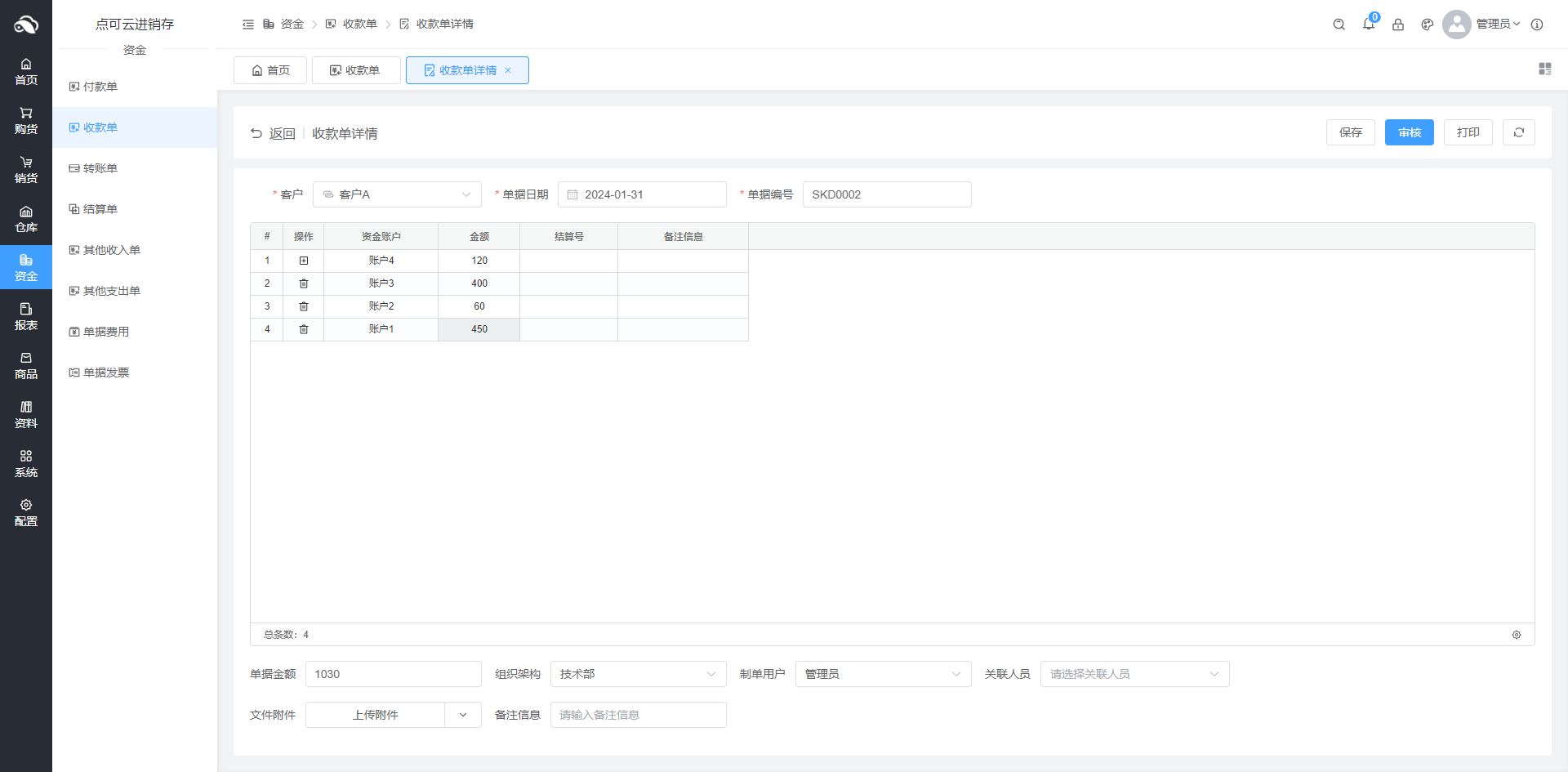Screen dimensions: 1568x772
Task: Open the notification bell
Action: [1369, 25]
